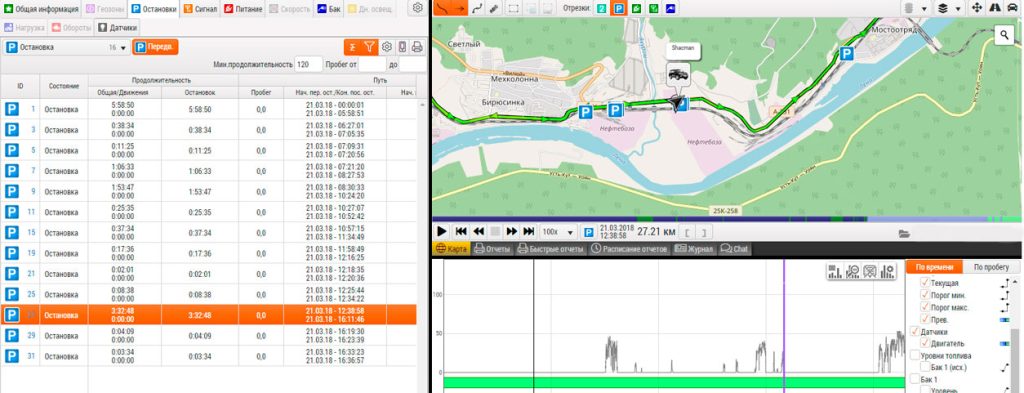Click the Переда. orange button
The image size is (1024, 393).
click(x=155, y=47)
